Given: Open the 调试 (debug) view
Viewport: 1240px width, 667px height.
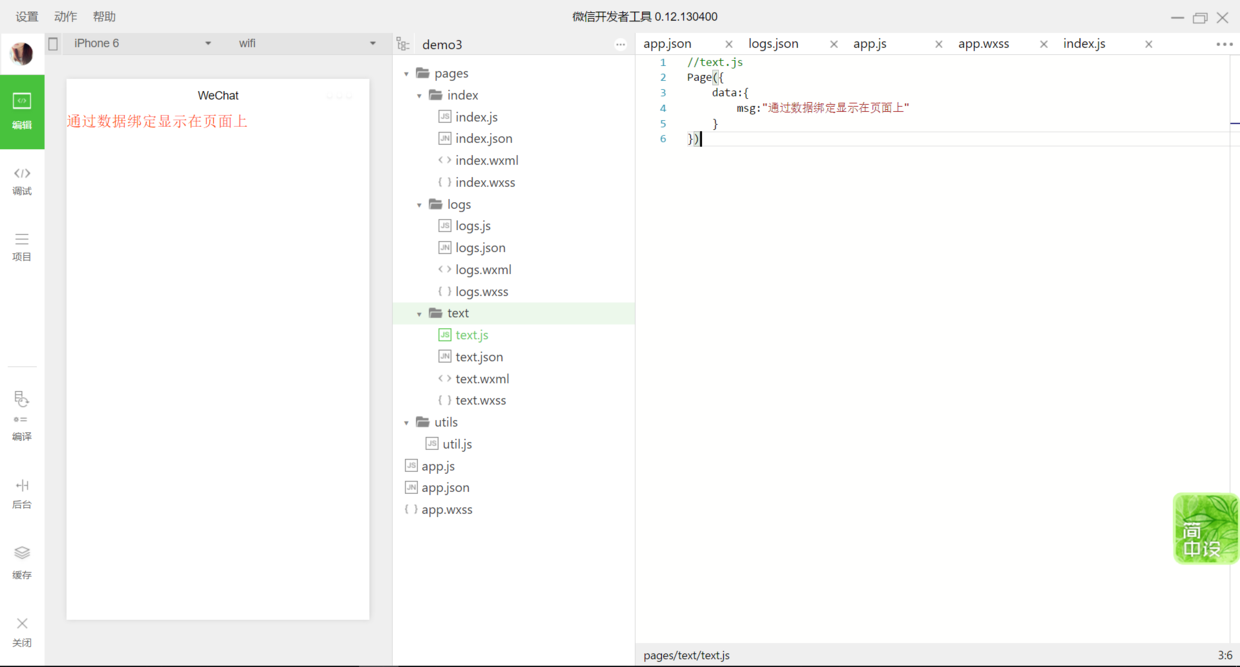Looking at the screenshot, I should click(22, 181).
